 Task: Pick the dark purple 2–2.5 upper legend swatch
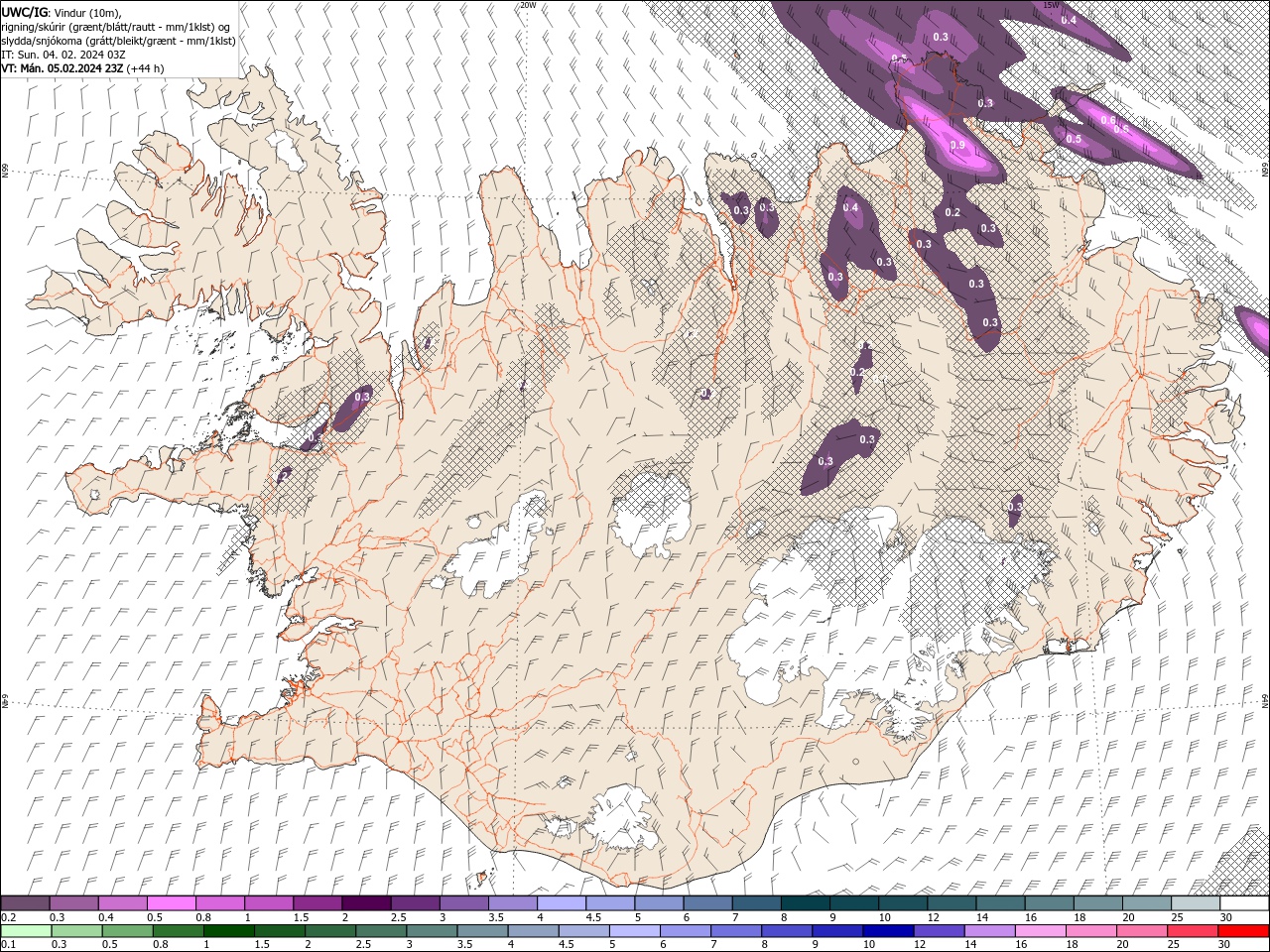pyautogui.click(x=365, y=903)
